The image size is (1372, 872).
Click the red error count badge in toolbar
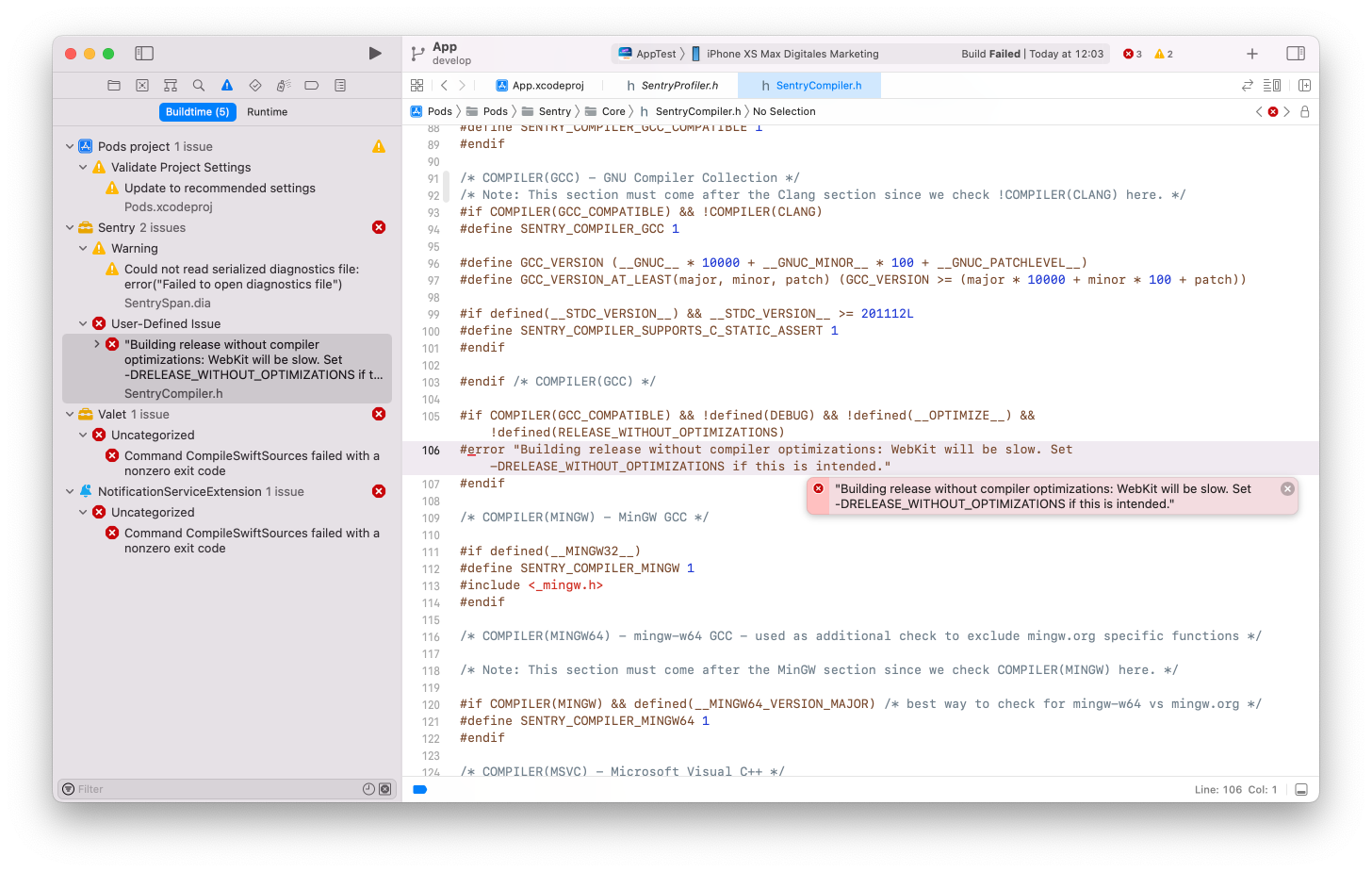1131,54
